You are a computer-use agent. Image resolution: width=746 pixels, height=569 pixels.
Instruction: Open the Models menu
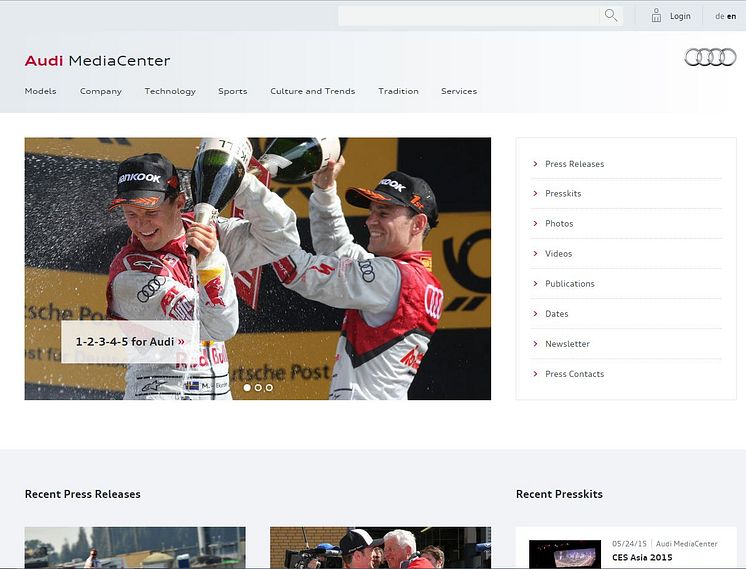click(x=40, y=91)
